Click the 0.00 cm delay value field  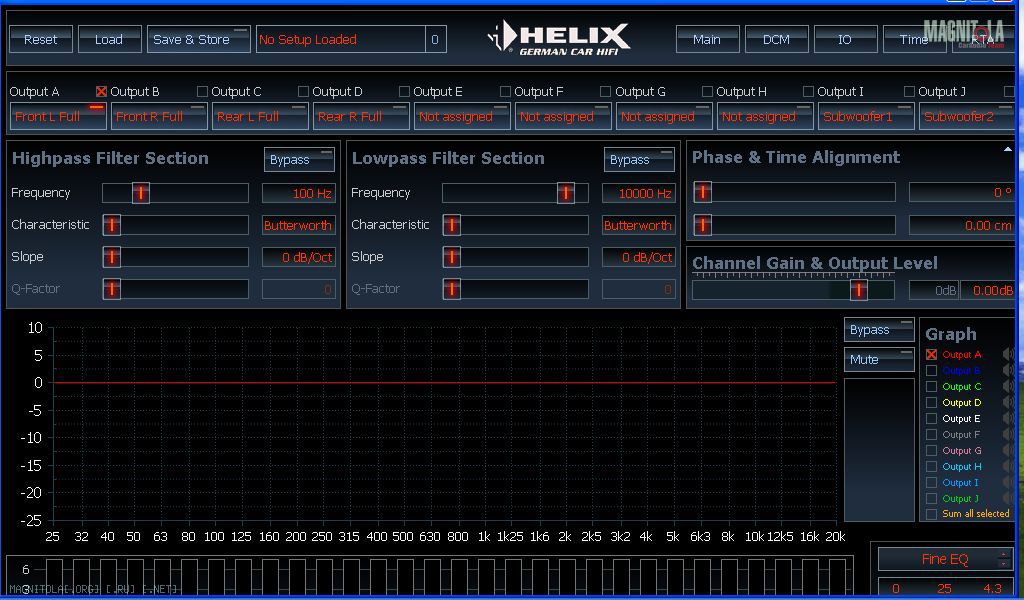(962, 225)
